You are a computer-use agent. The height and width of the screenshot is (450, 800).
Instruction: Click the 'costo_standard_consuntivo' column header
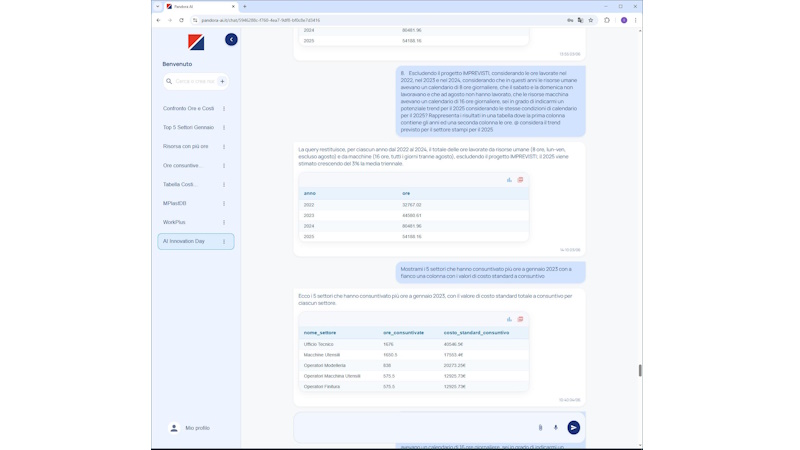(477, 333)
